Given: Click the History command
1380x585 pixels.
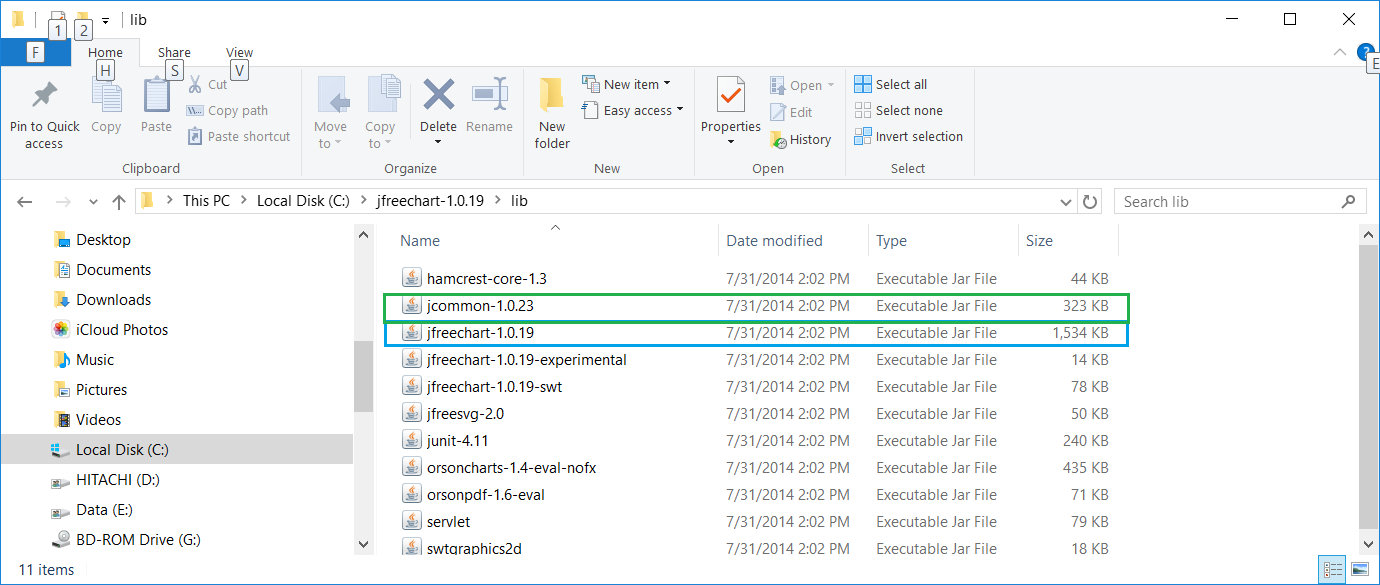Looking at the screenshot, I should (801, 140).
